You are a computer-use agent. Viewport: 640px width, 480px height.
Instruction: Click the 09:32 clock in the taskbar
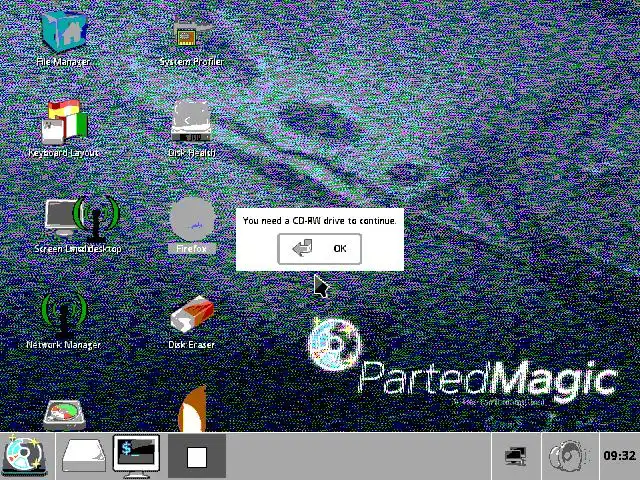click(619, 456)
